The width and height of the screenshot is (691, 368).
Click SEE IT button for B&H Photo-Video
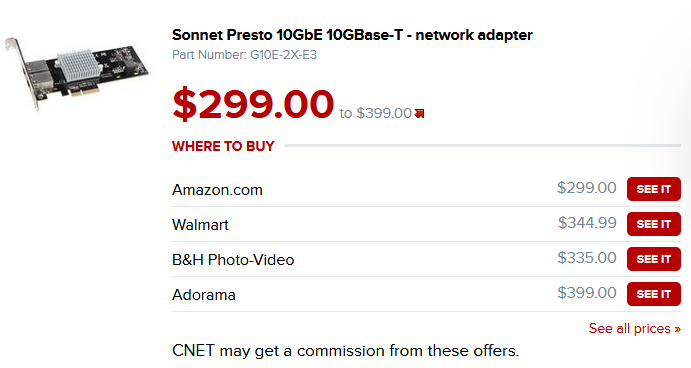point(654,259)
